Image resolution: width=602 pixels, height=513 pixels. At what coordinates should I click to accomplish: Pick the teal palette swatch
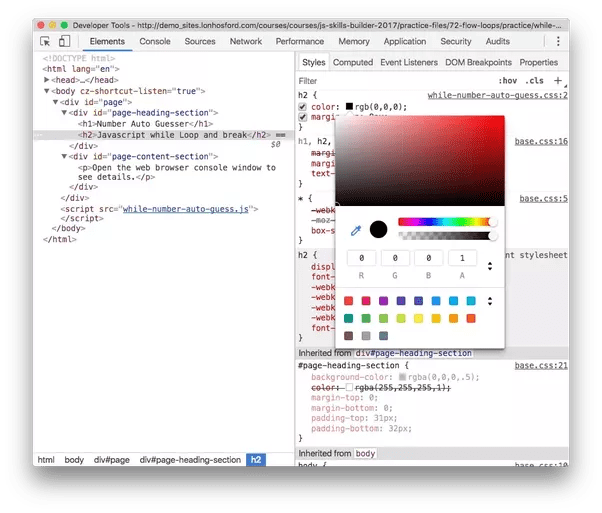pyautogui.click(x=349, y=318)
